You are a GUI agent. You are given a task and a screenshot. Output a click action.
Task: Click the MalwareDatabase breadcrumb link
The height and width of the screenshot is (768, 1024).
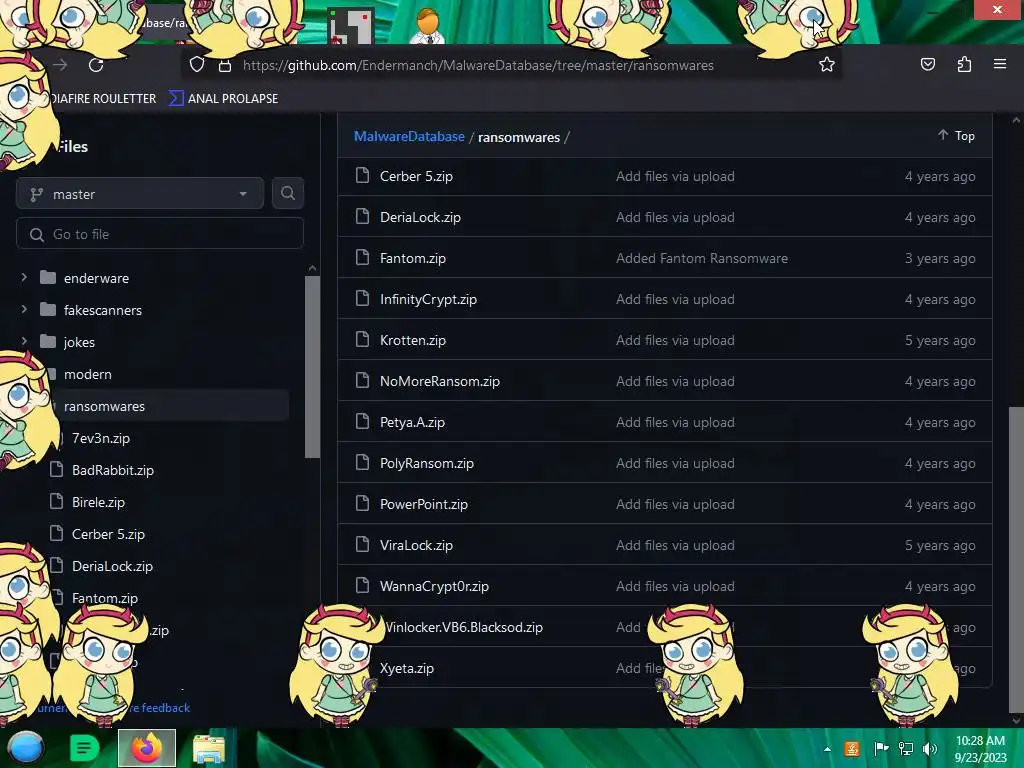pos(409,136)
